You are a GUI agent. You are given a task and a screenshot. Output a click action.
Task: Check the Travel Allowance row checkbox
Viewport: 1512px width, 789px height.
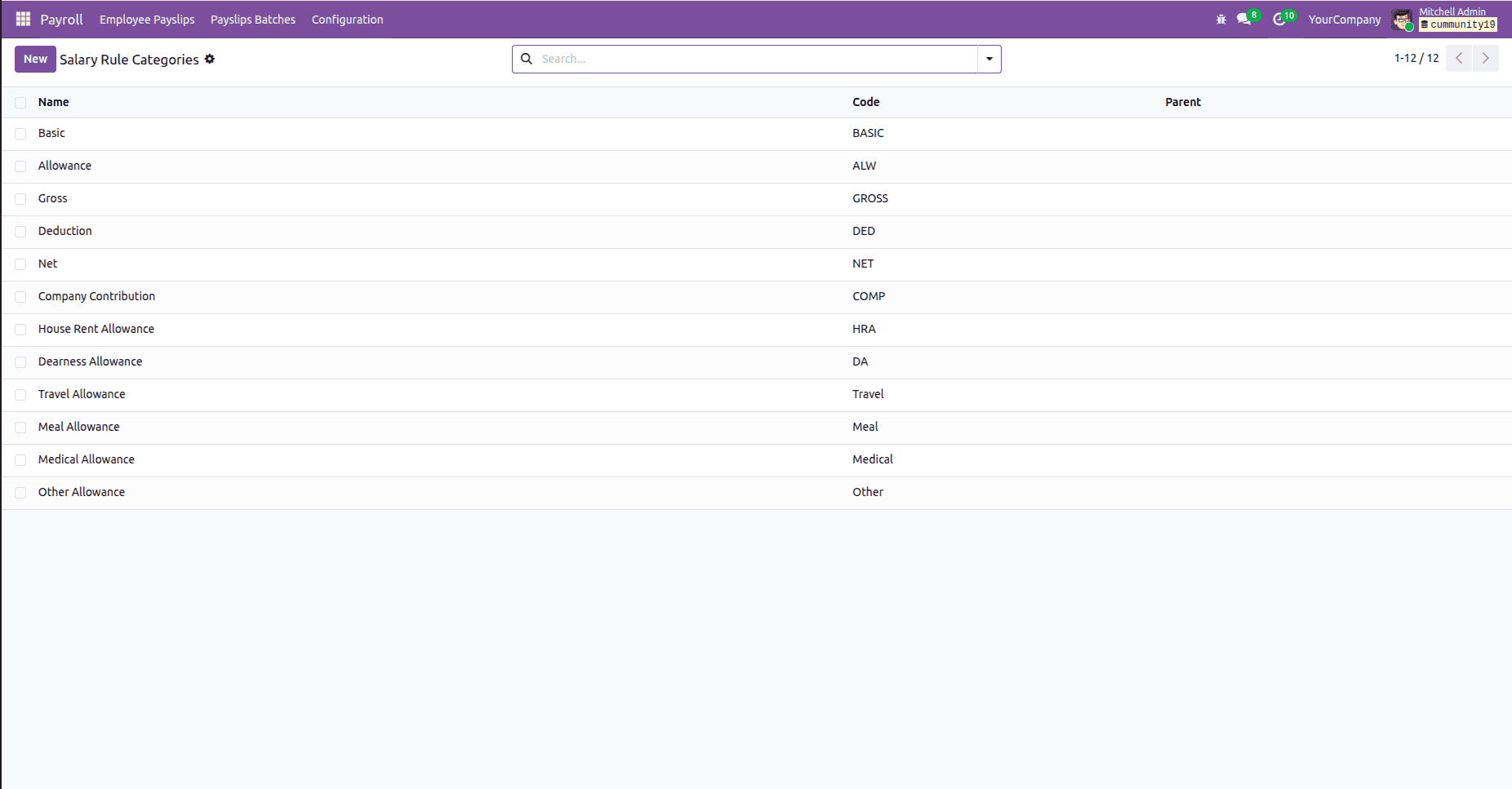[x=20, y=395]
